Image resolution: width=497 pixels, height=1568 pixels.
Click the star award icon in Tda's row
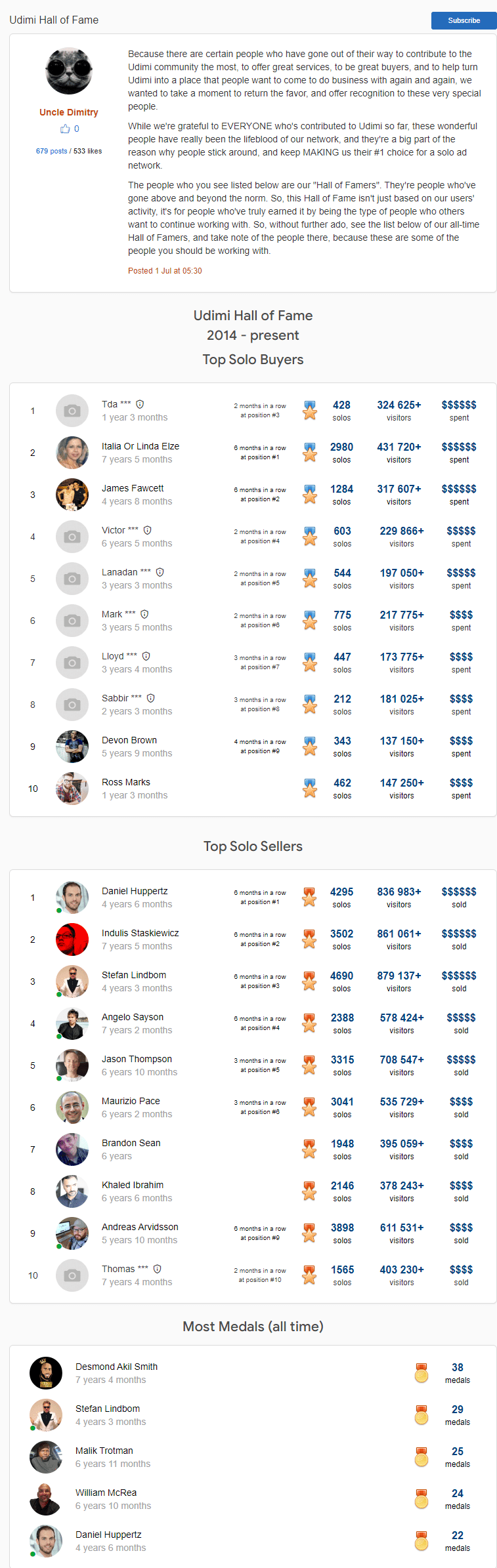click(x=310, y=410)
